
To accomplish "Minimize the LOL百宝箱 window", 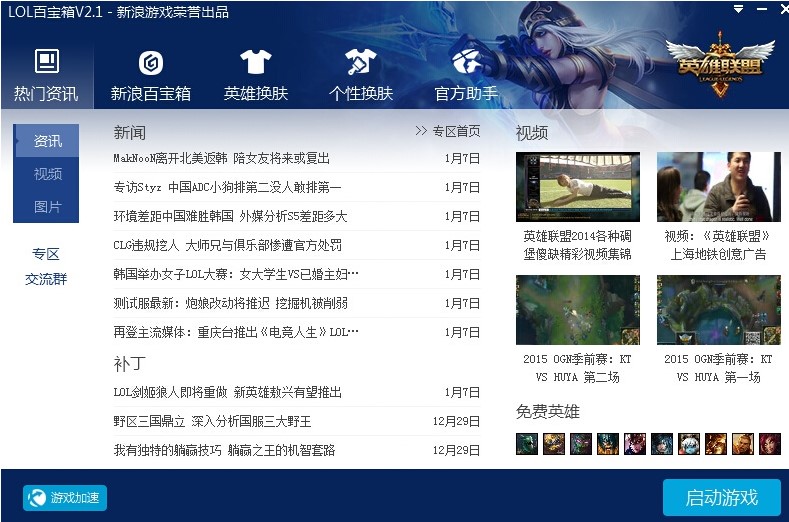I will (x=762, y=9).
